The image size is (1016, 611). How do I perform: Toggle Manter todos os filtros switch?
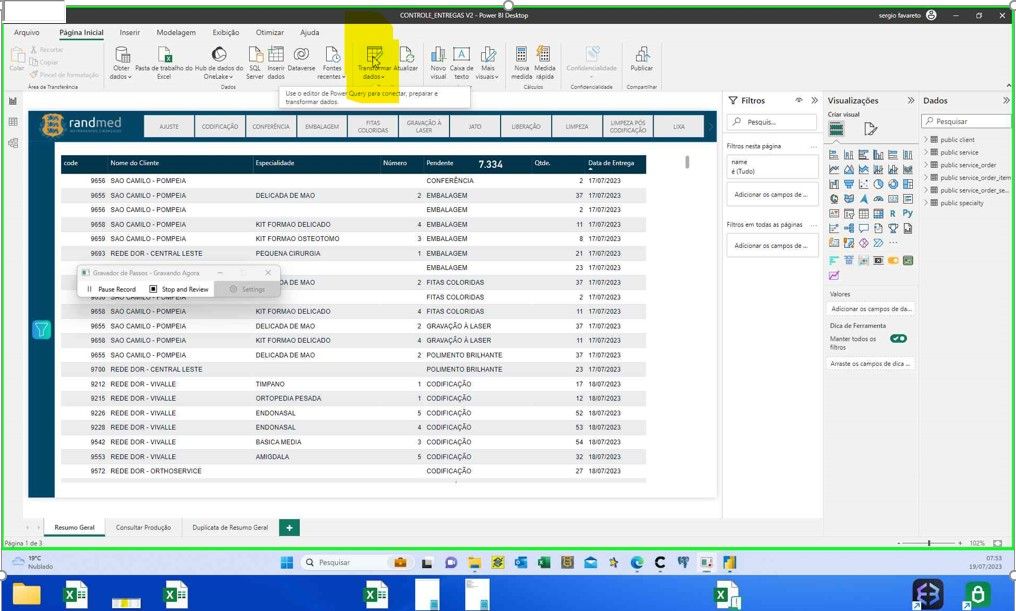pos(898,338)
